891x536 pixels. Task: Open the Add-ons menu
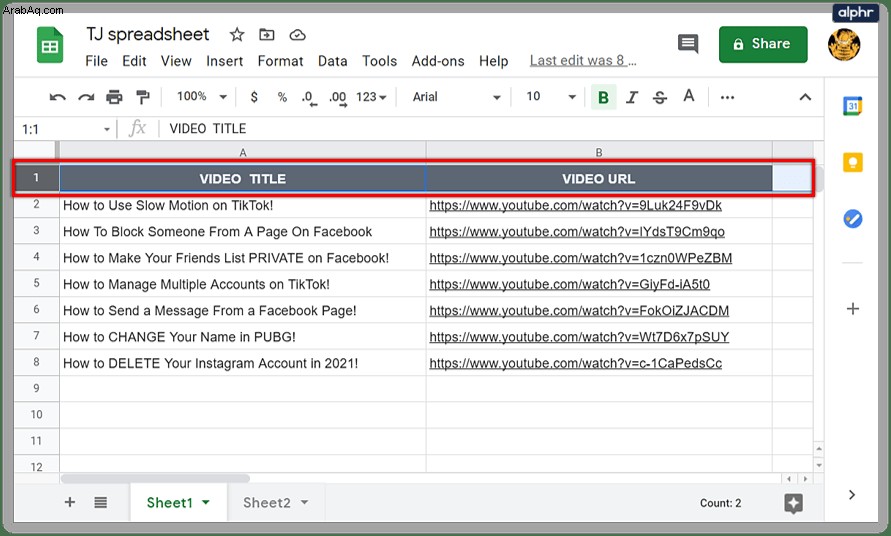point(438,61)
